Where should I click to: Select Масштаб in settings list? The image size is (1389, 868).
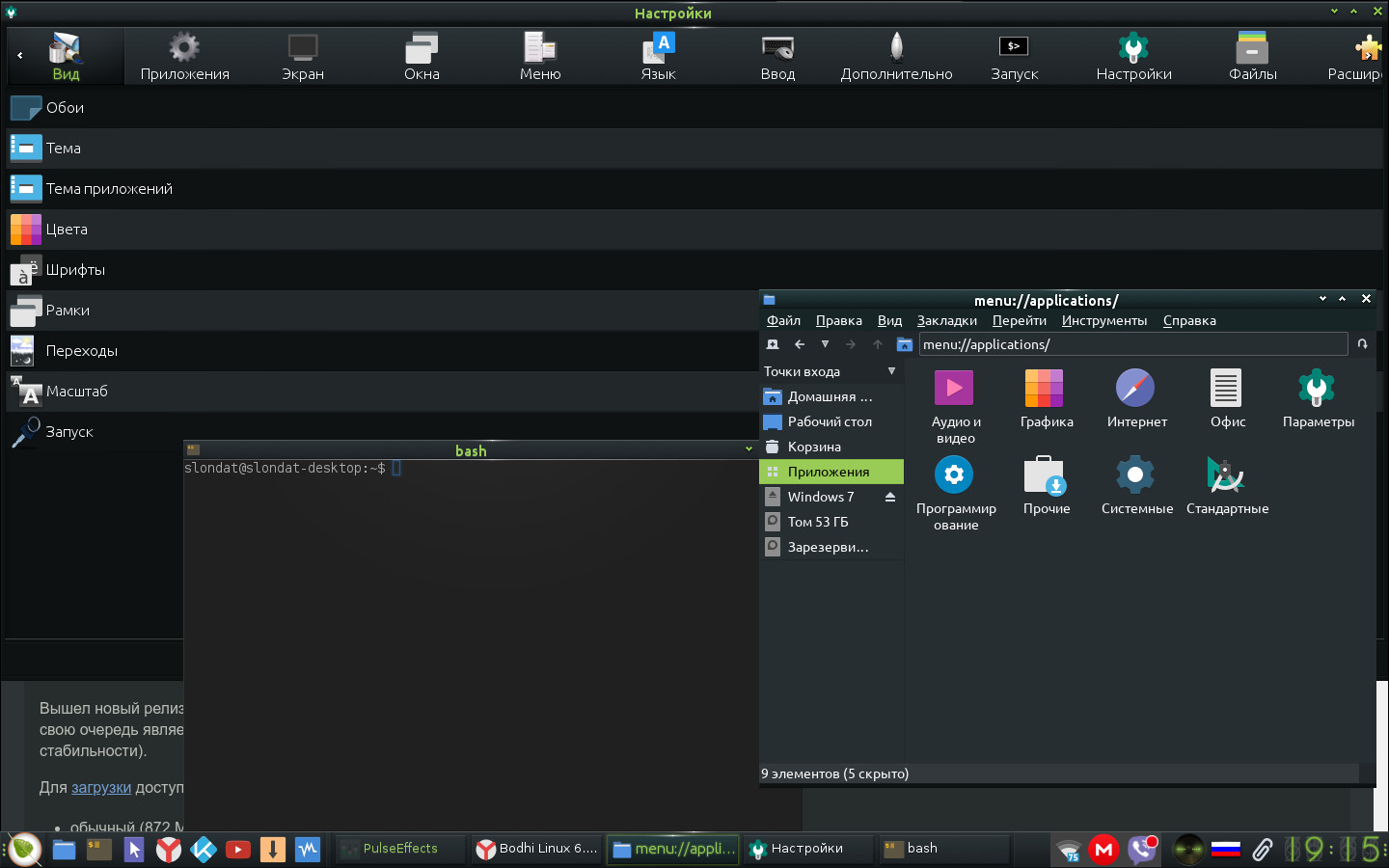(383, 392)
